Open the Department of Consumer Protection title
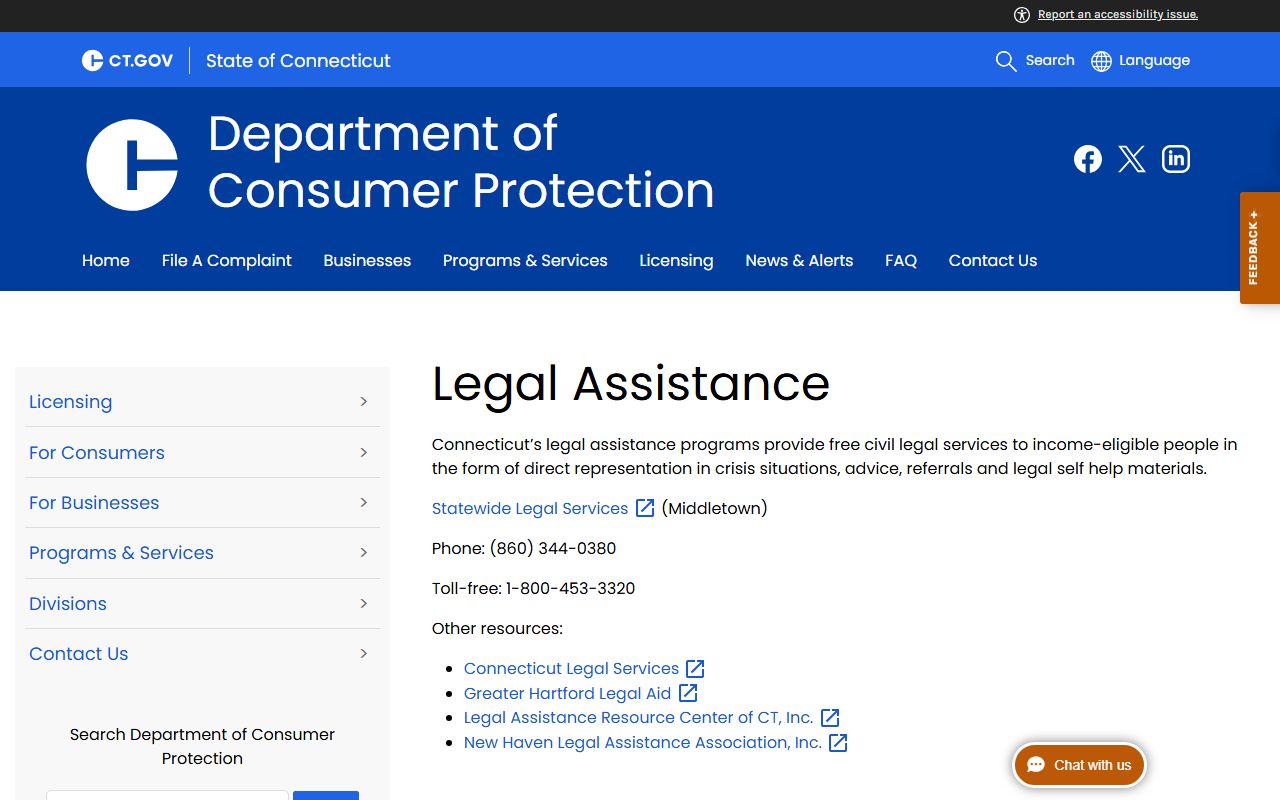Image resolution: width=1280 pixels, height=800 pixels. 461,162
